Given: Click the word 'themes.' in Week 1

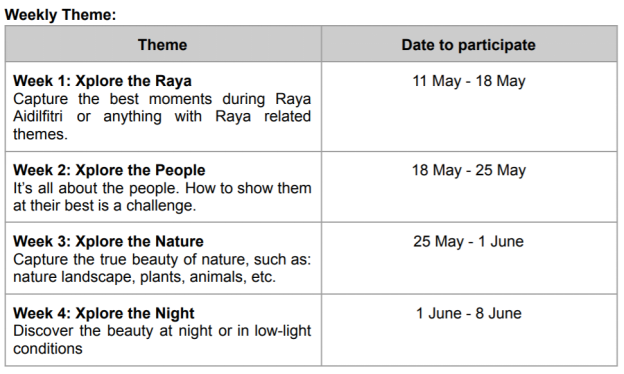Looking at the screenshot, I should [41, 134].
